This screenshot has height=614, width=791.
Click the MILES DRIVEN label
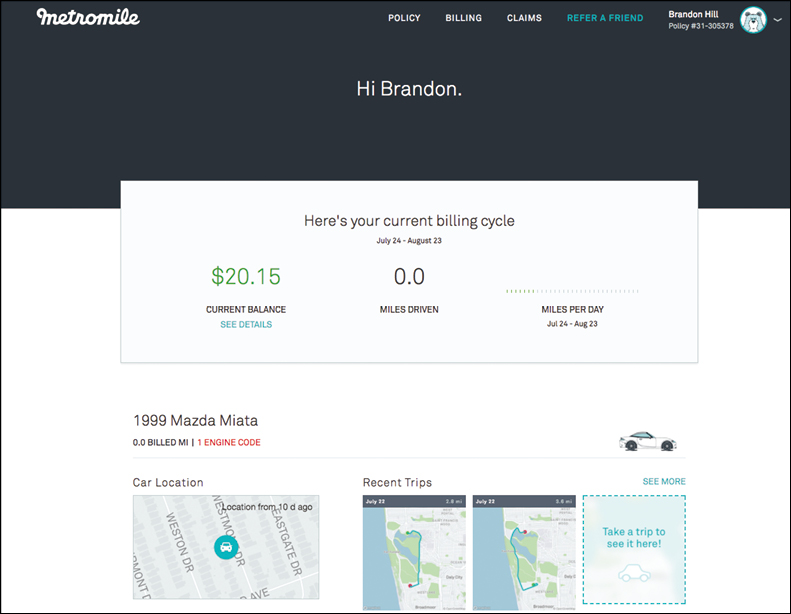point(409,309)
